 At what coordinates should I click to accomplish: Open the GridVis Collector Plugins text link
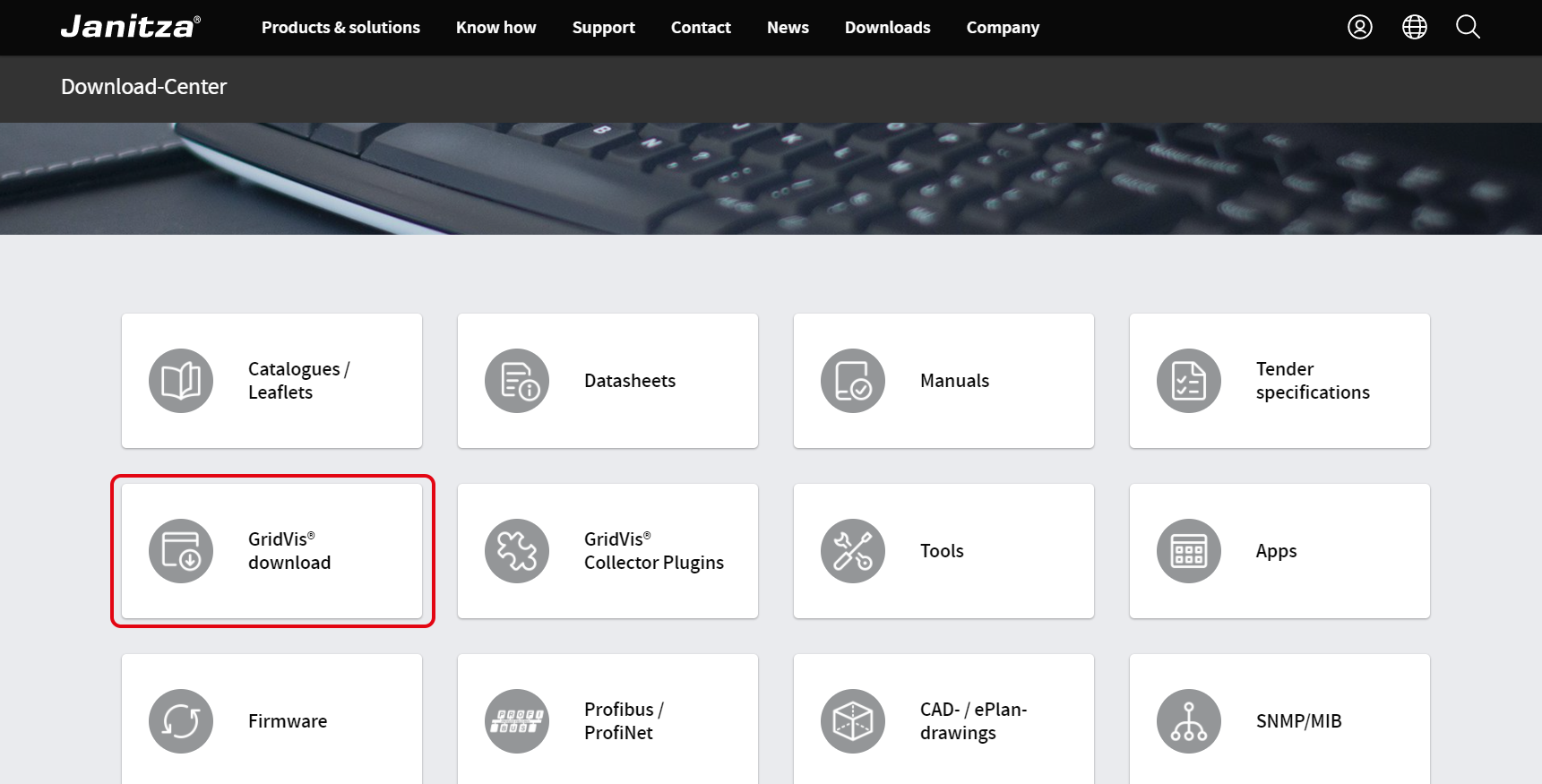(x=654, y=551)
